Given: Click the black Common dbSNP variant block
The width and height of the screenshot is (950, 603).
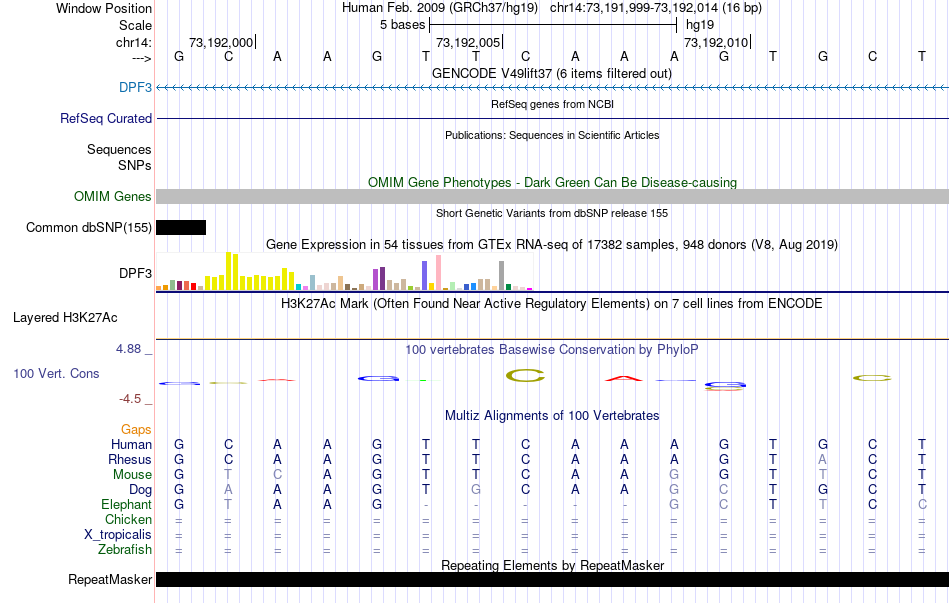Looking at the screenshot, I should click(181, 228).
